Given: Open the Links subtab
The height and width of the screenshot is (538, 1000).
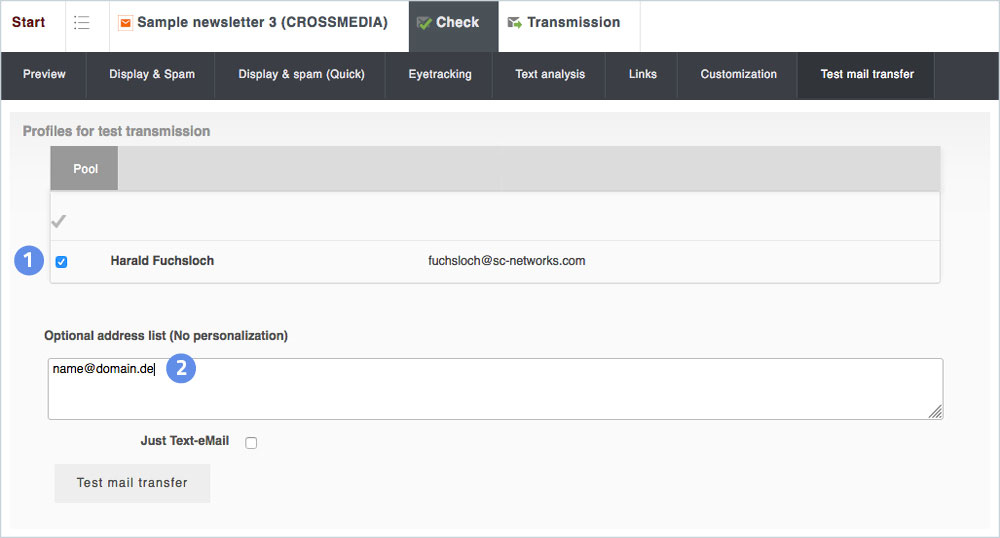Looking at the screenshot, I should [642, 75].
